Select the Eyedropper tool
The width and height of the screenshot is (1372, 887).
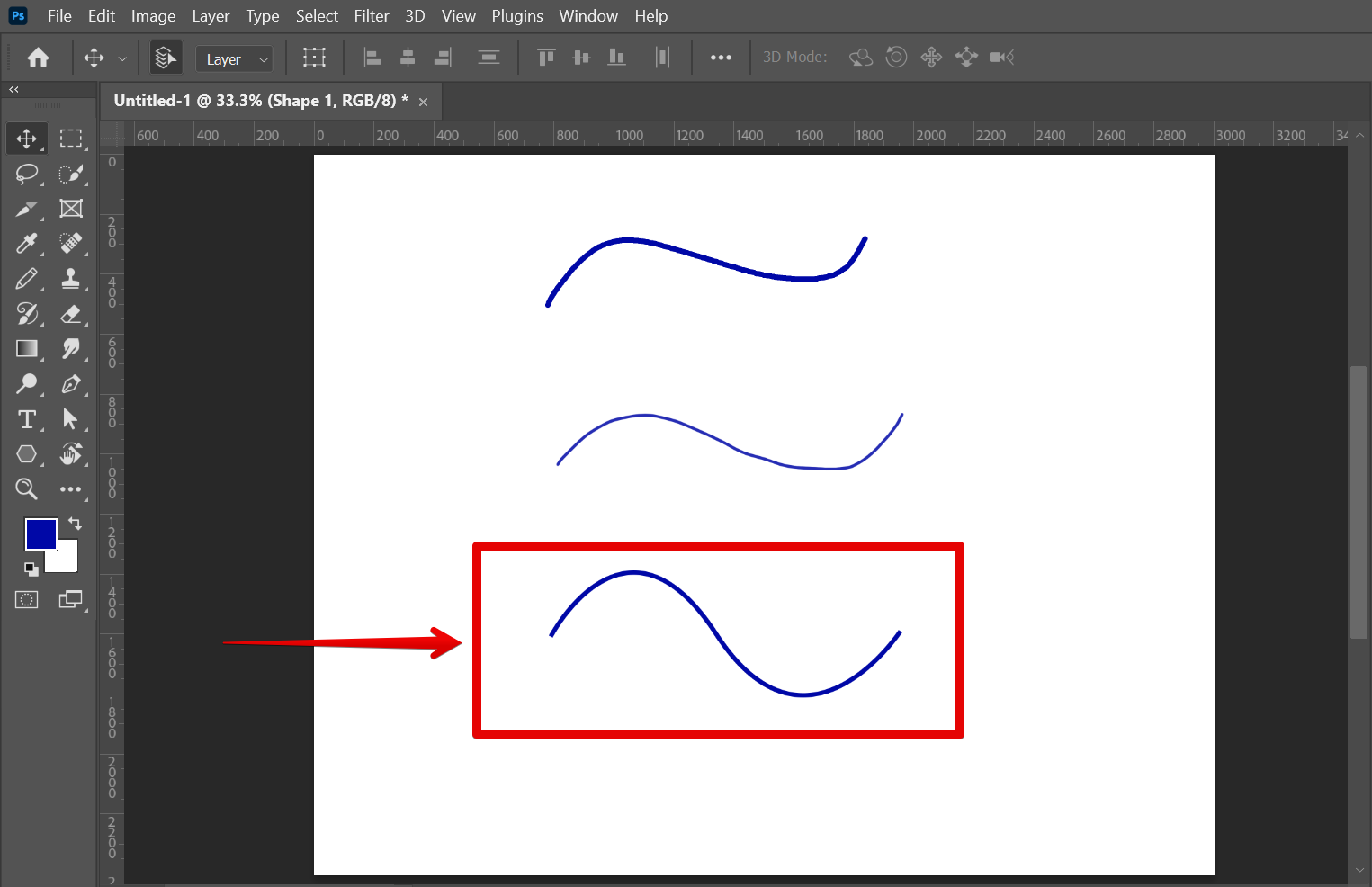pos(26,244)
